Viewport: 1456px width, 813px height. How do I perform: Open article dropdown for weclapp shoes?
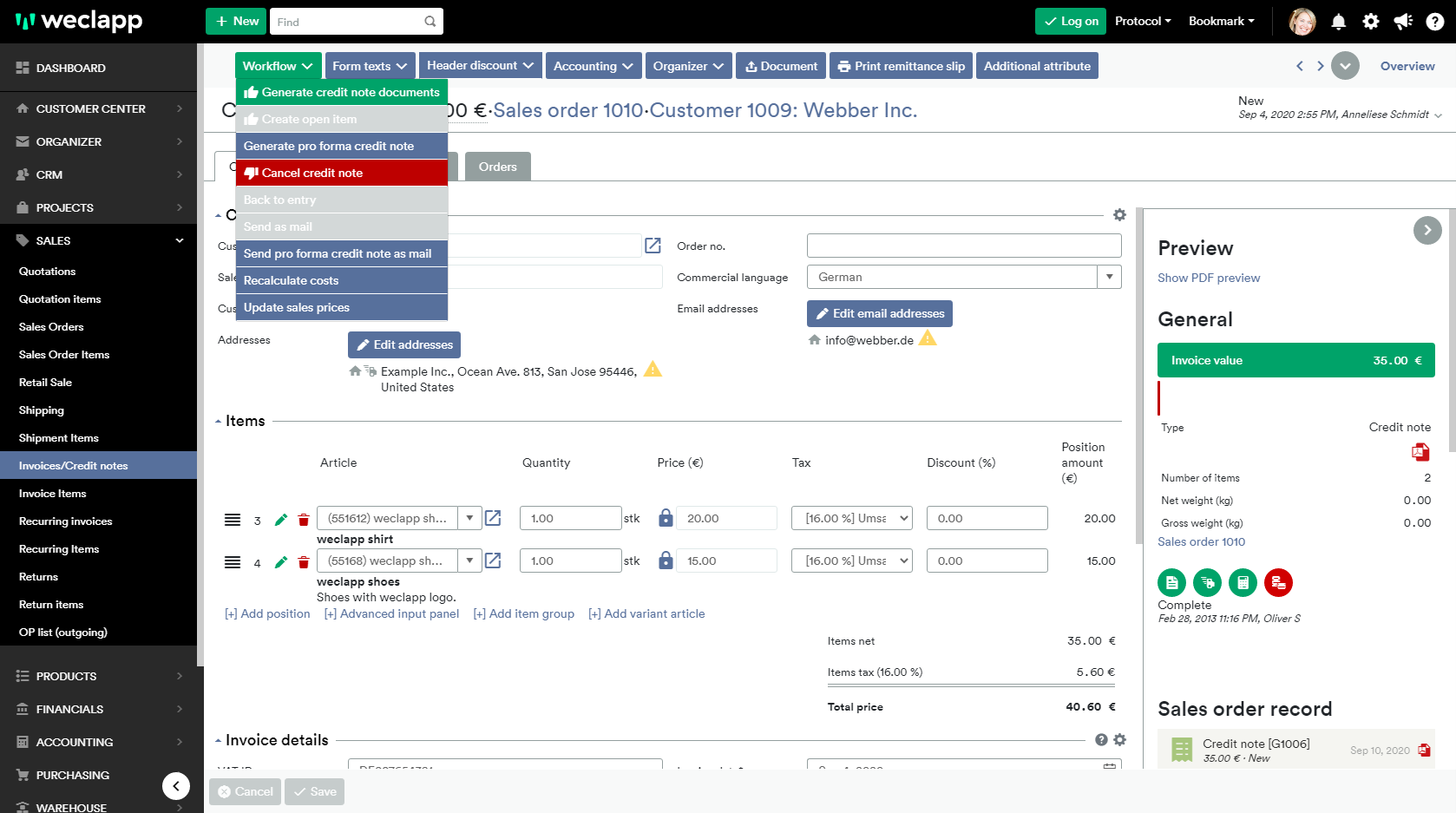click(469, 561)
